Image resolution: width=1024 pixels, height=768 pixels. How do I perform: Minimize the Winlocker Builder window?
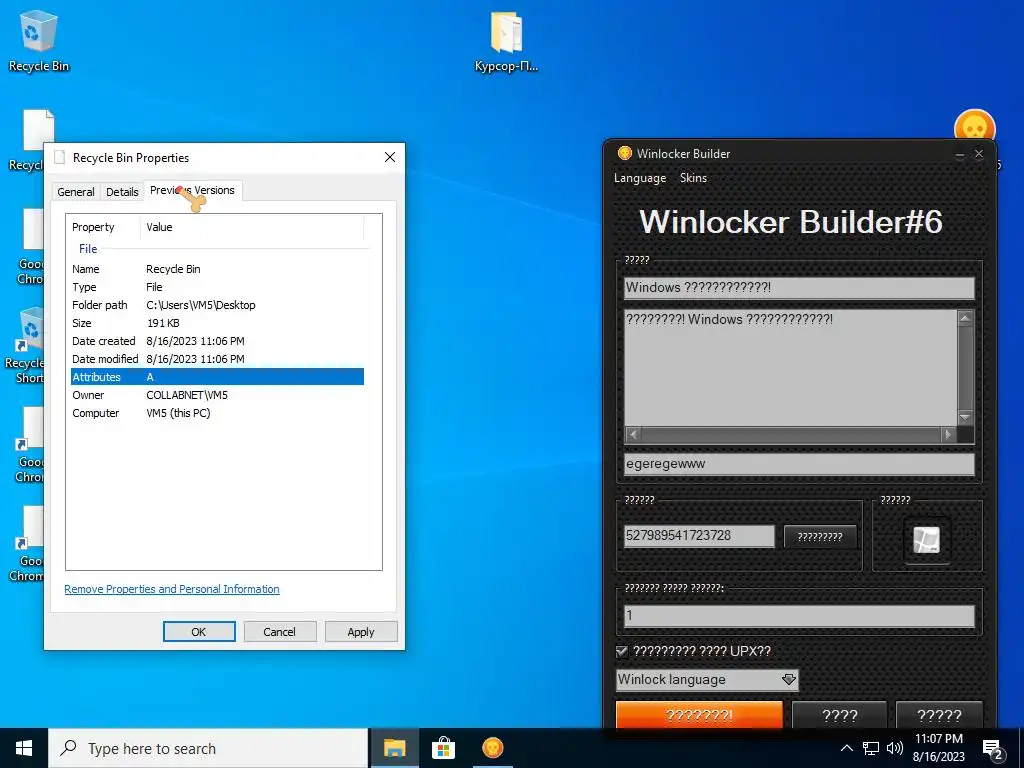click(959, 154)
